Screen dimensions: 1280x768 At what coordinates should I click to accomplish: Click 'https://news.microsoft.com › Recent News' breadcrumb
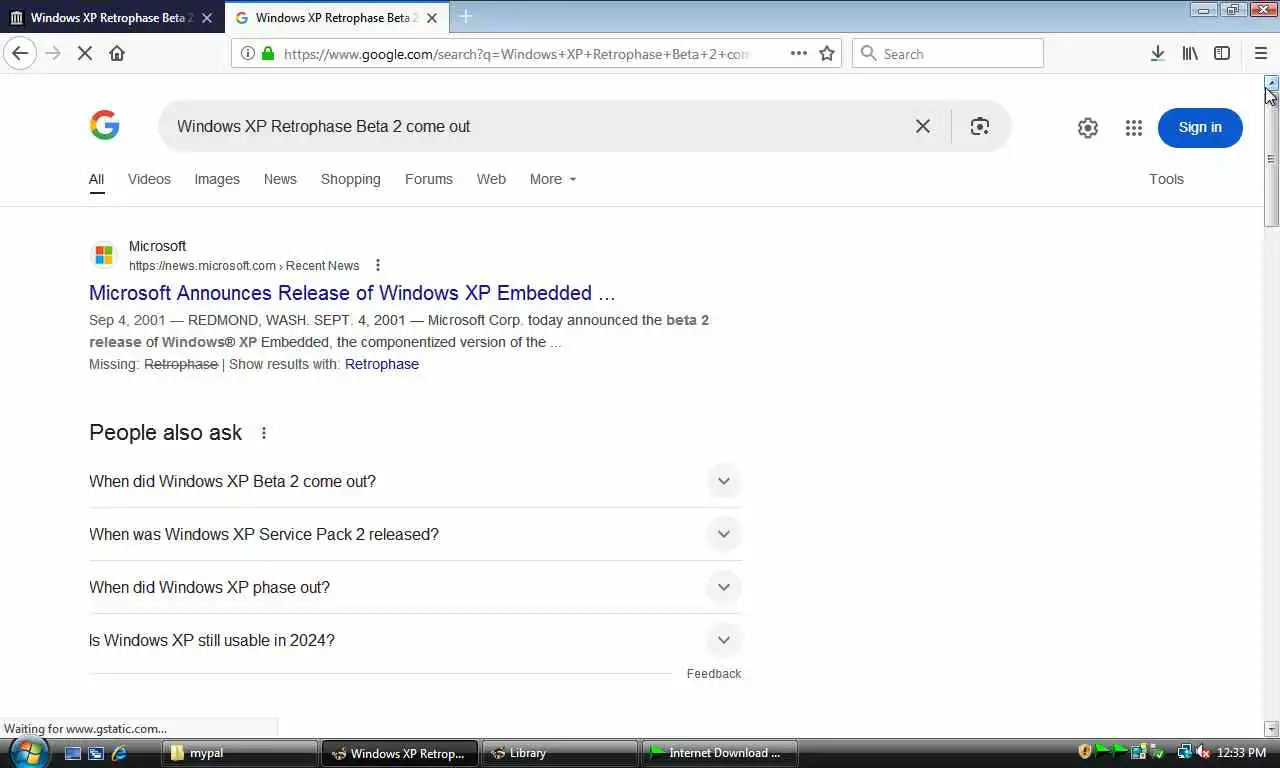point(244,266)
